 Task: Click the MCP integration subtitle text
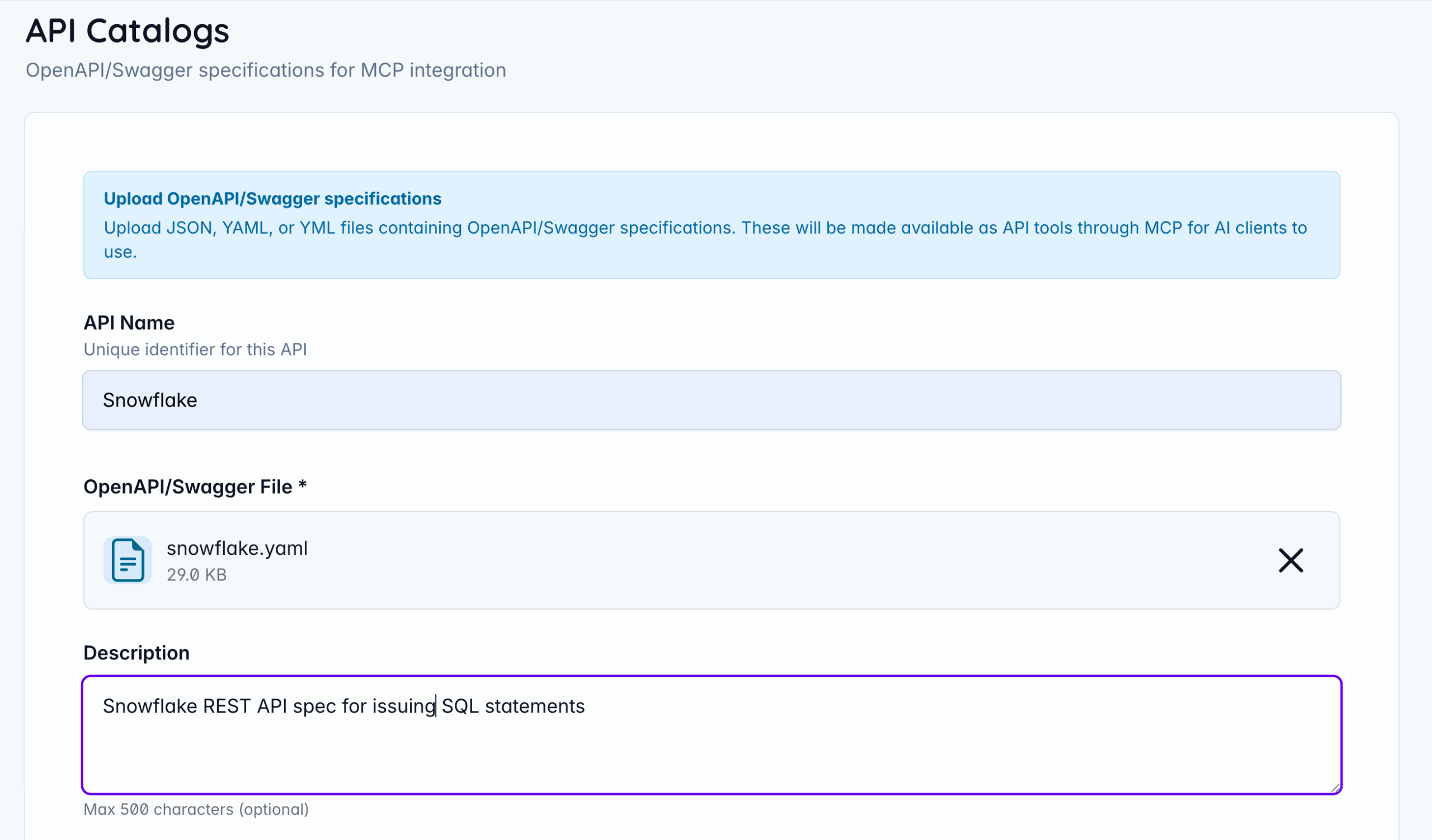pos(265,70)
